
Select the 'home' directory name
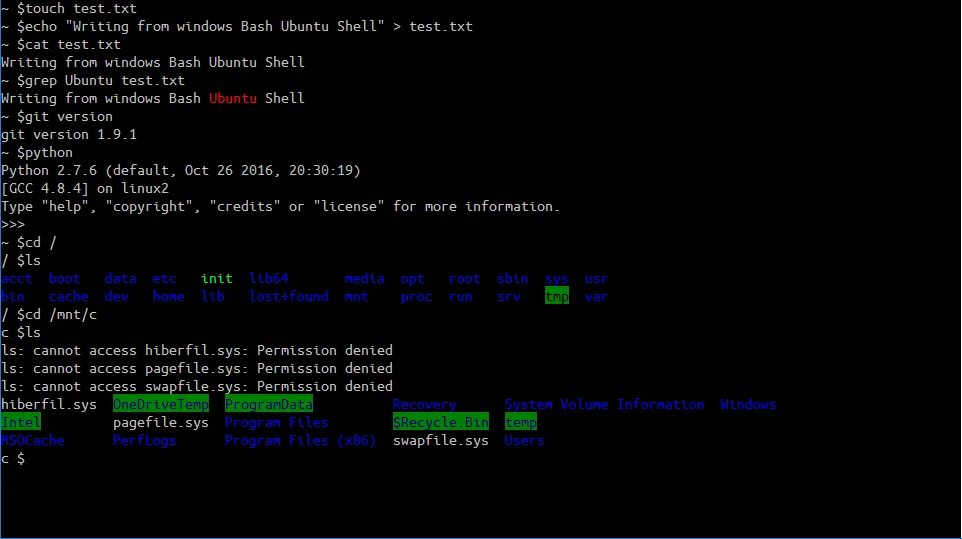[x=169, y=296]
